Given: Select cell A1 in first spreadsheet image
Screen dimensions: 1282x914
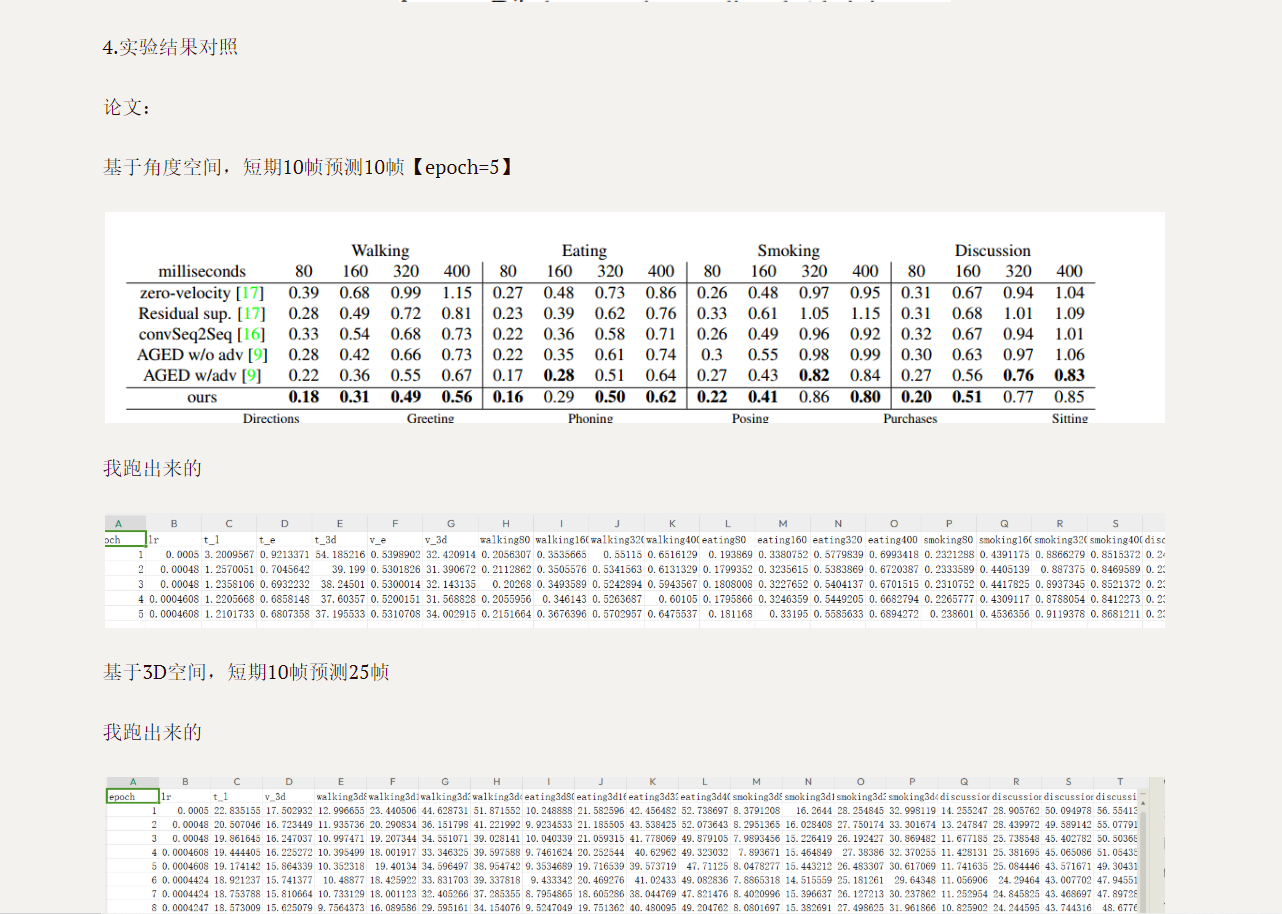Looking at the screenshot, I should [x=126, y=539].
